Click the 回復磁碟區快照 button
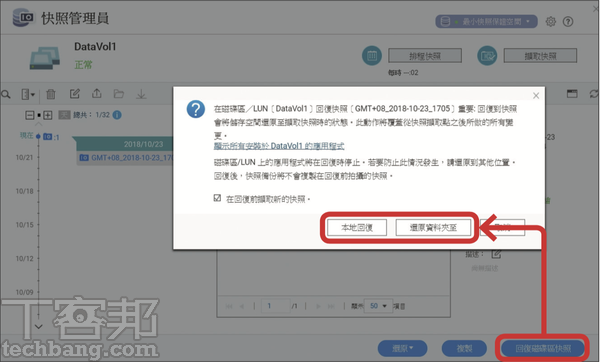600x362 pixels. click(x=543, y=348)
